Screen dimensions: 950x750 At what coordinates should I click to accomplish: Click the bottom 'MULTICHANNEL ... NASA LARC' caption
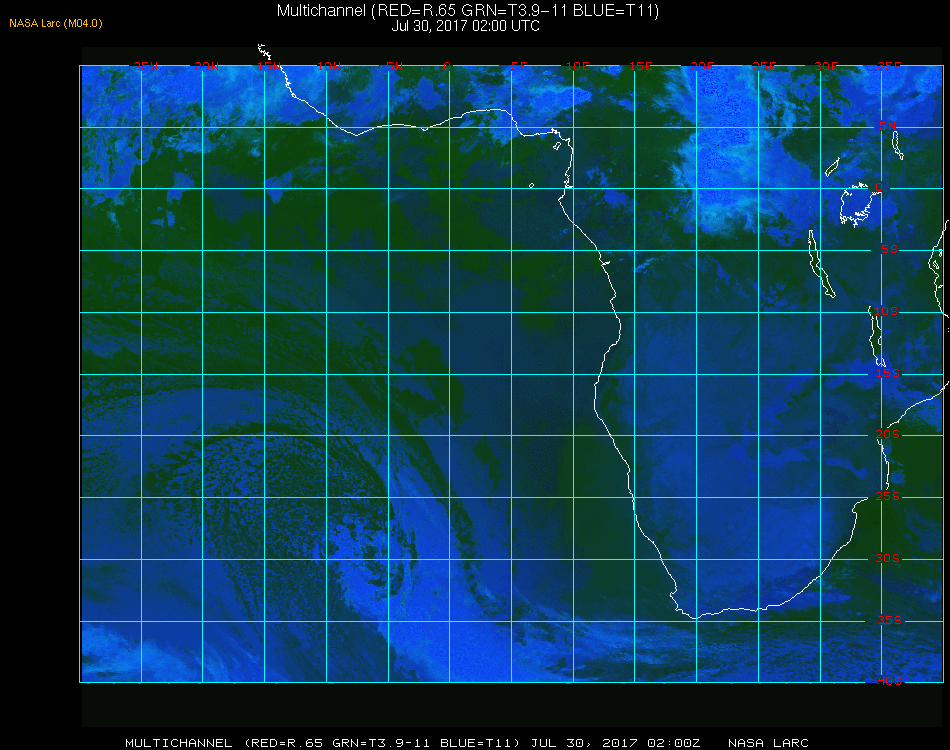[x=467, y=743]
